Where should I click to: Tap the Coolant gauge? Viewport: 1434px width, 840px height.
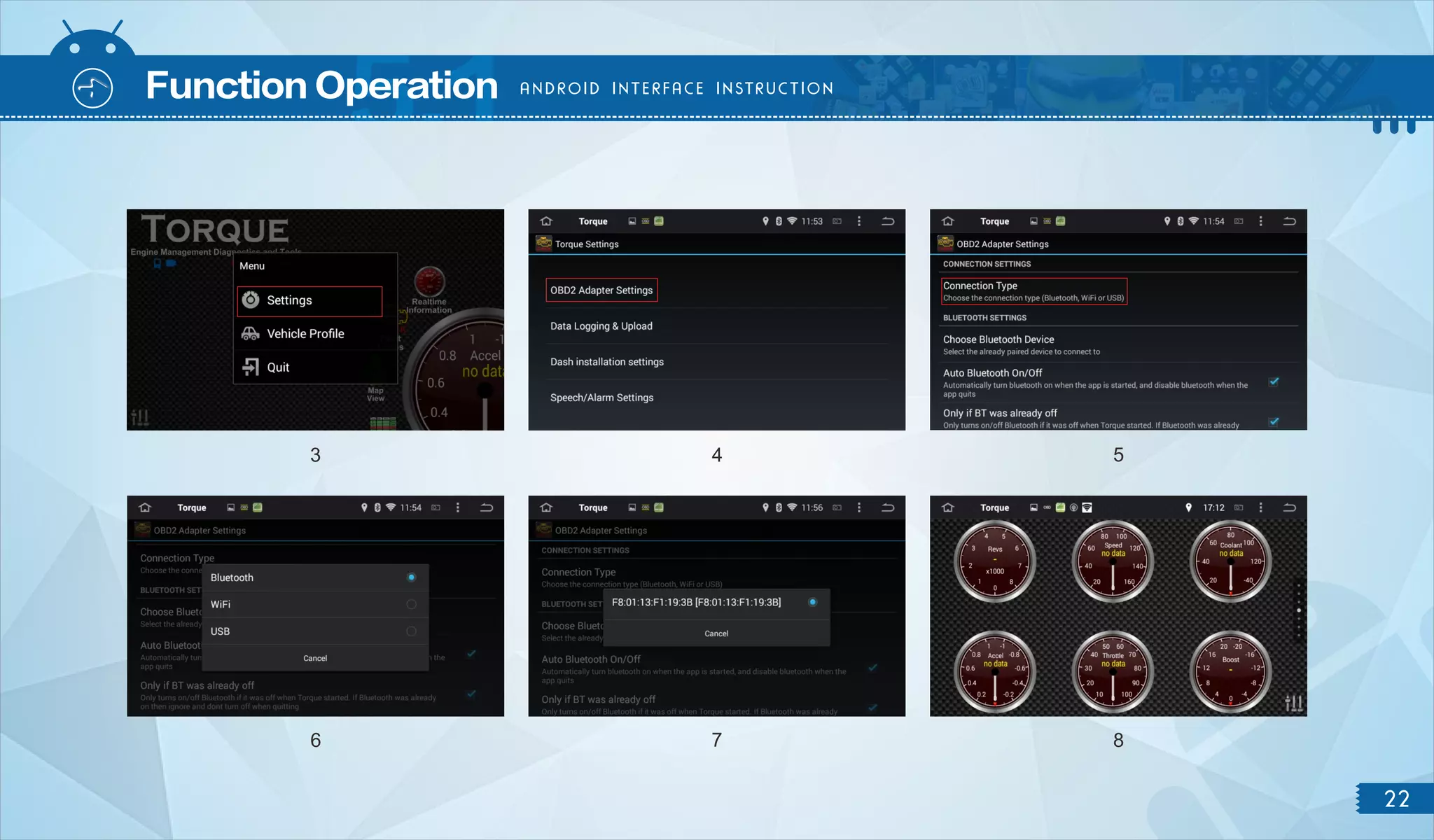tap(1231, 561)
